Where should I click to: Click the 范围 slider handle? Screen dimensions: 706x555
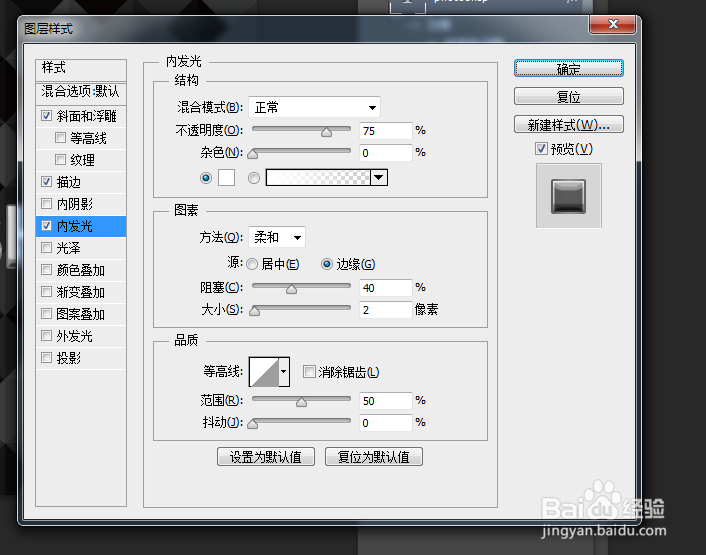click(x=301, y=402)
